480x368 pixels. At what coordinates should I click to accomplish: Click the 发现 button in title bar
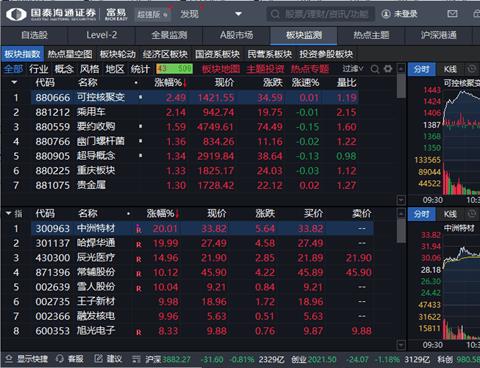[189, 14]
